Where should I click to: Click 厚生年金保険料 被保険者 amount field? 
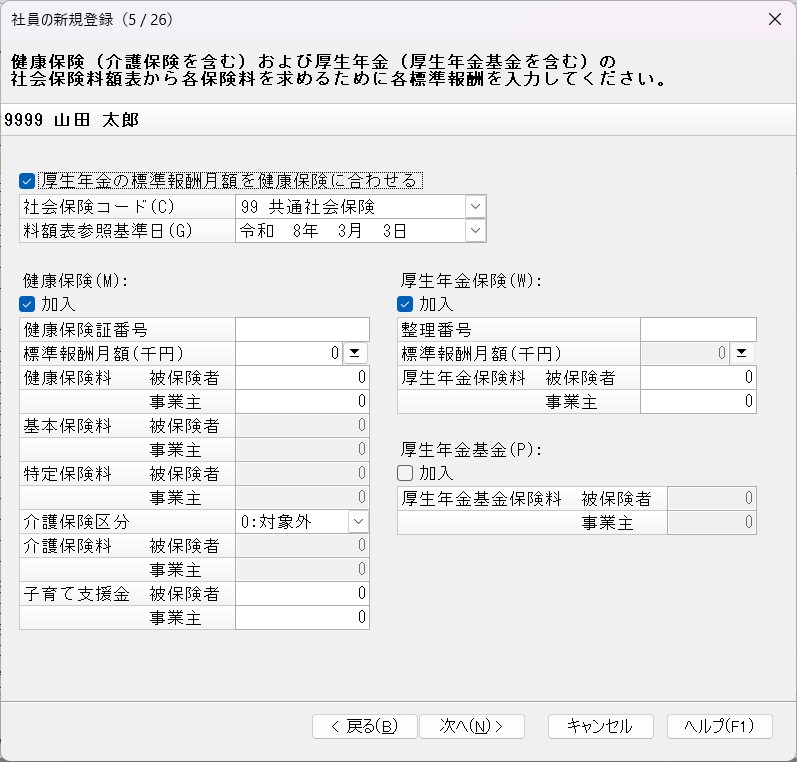698,378
